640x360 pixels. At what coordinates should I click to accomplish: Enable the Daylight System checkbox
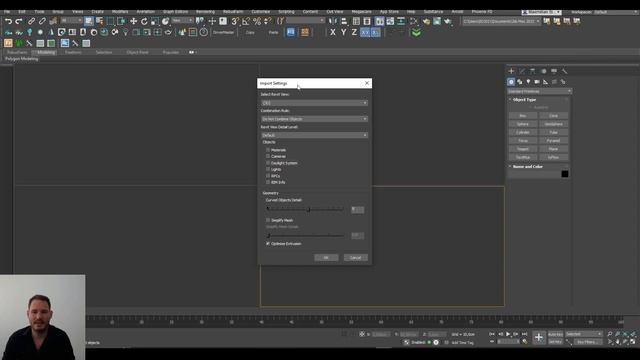coord(268,163)
